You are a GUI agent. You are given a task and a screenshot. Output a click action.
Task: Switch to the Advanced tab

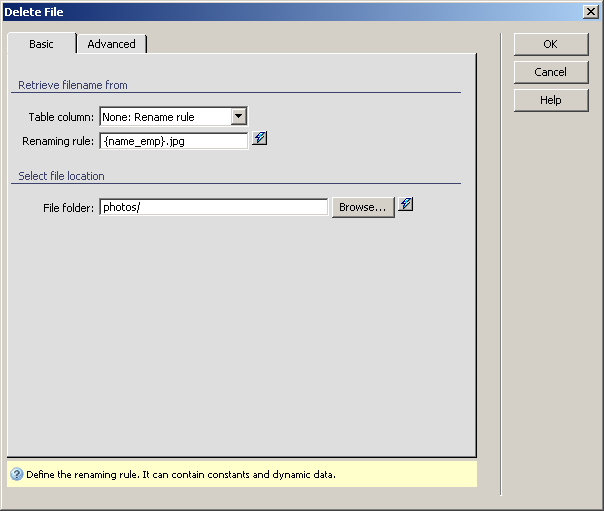tap(111, 44)
